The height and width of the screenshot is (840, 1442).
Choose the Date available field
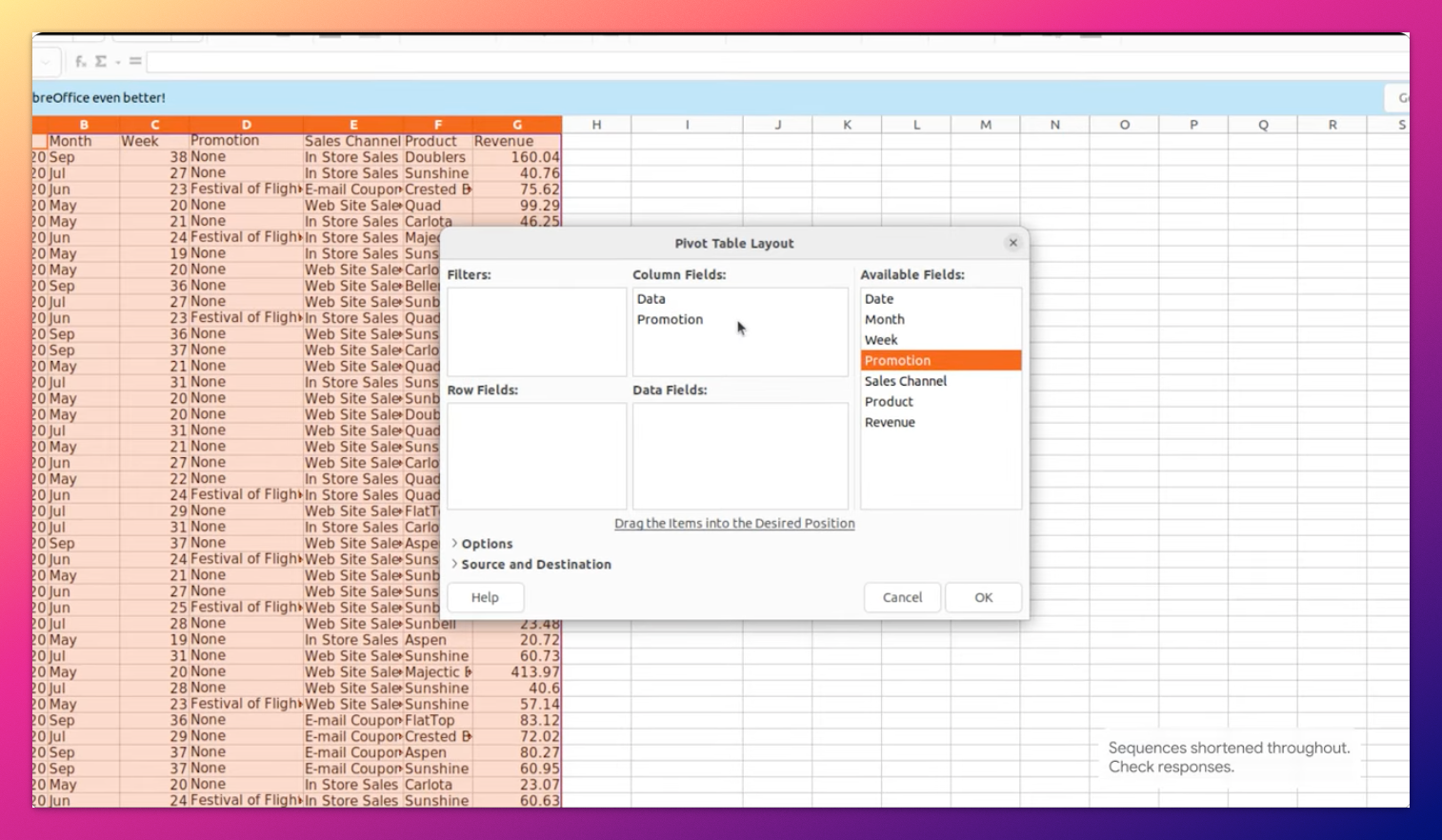coord(879,299)
